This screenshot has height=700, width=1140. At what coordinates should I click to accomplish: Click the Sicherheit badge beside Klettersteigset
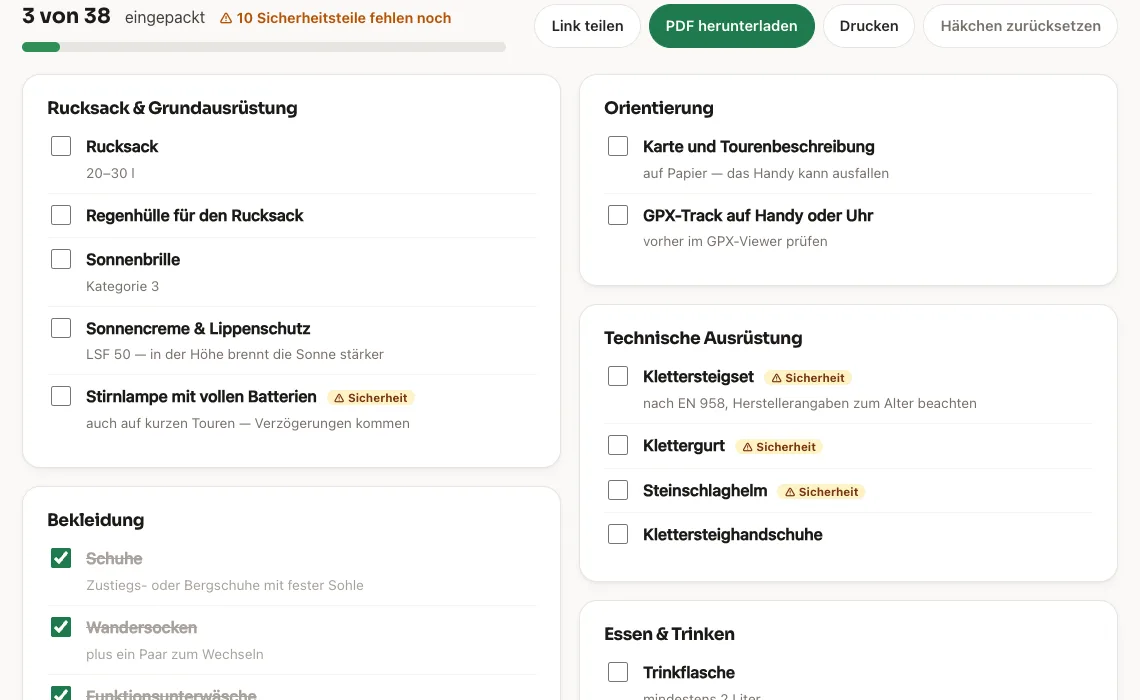tap(808, 378)
